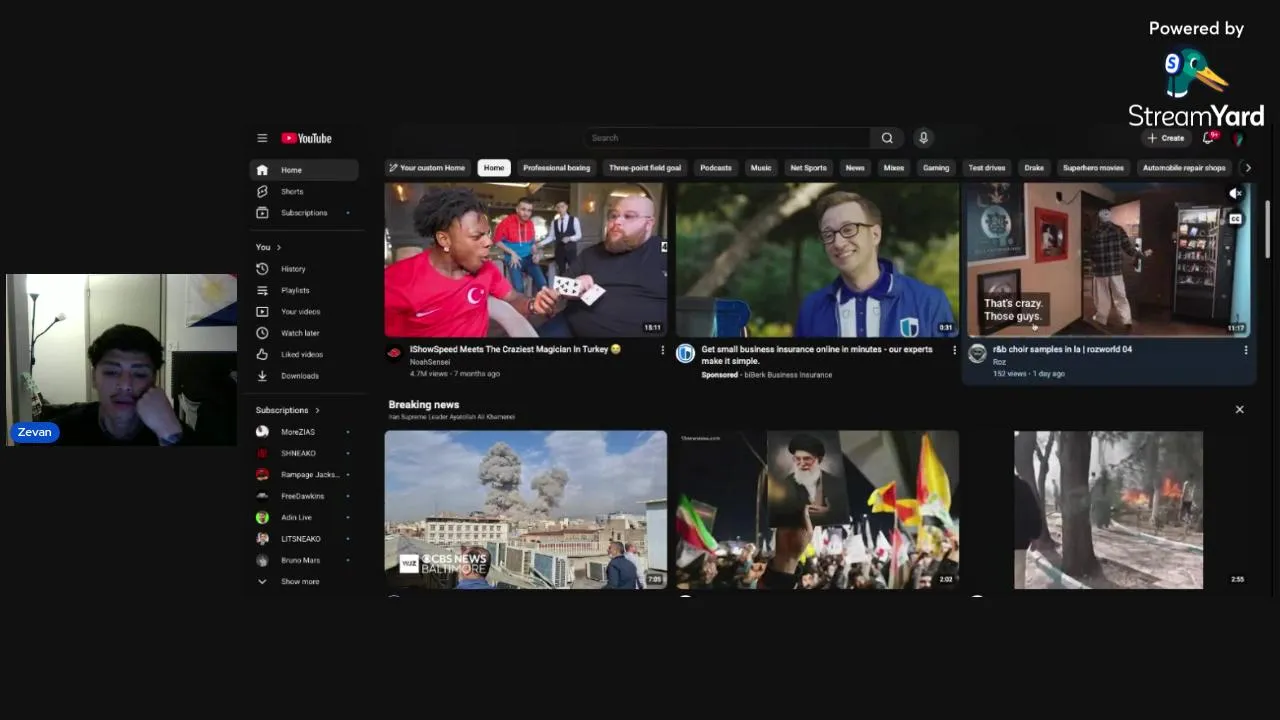Start voice search with microphone

(923, 138)
